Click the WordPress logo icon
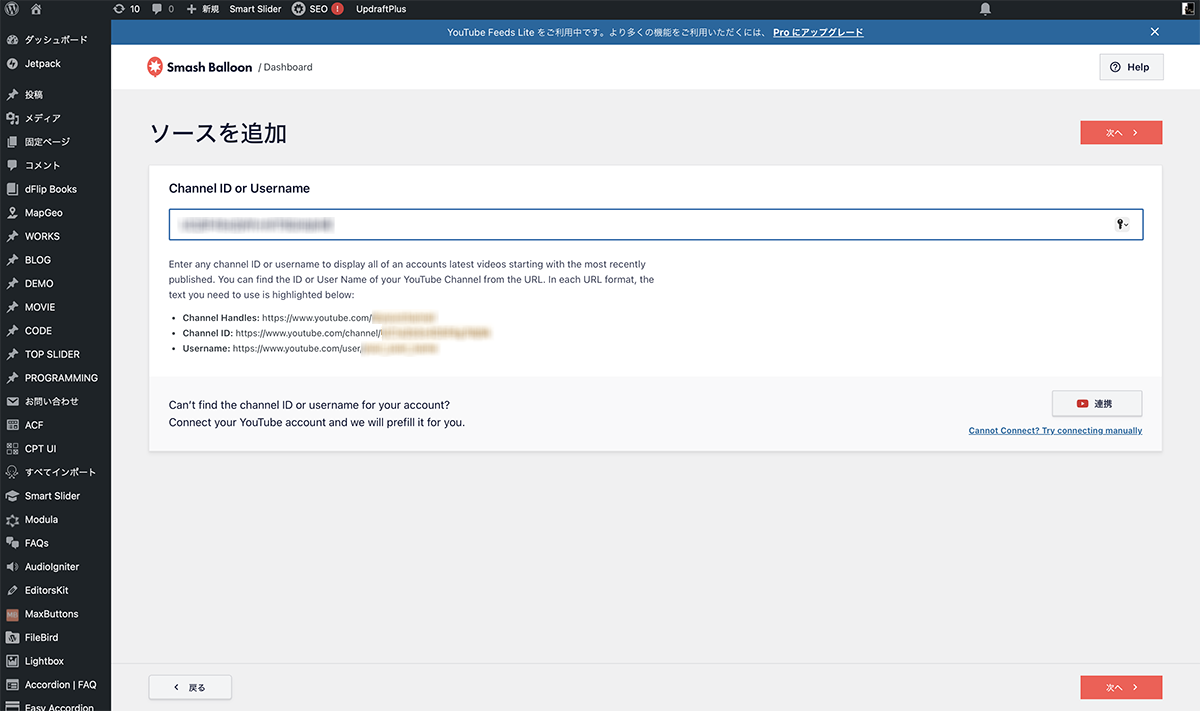Screen dimensions: 1200x711 [12, 9]
